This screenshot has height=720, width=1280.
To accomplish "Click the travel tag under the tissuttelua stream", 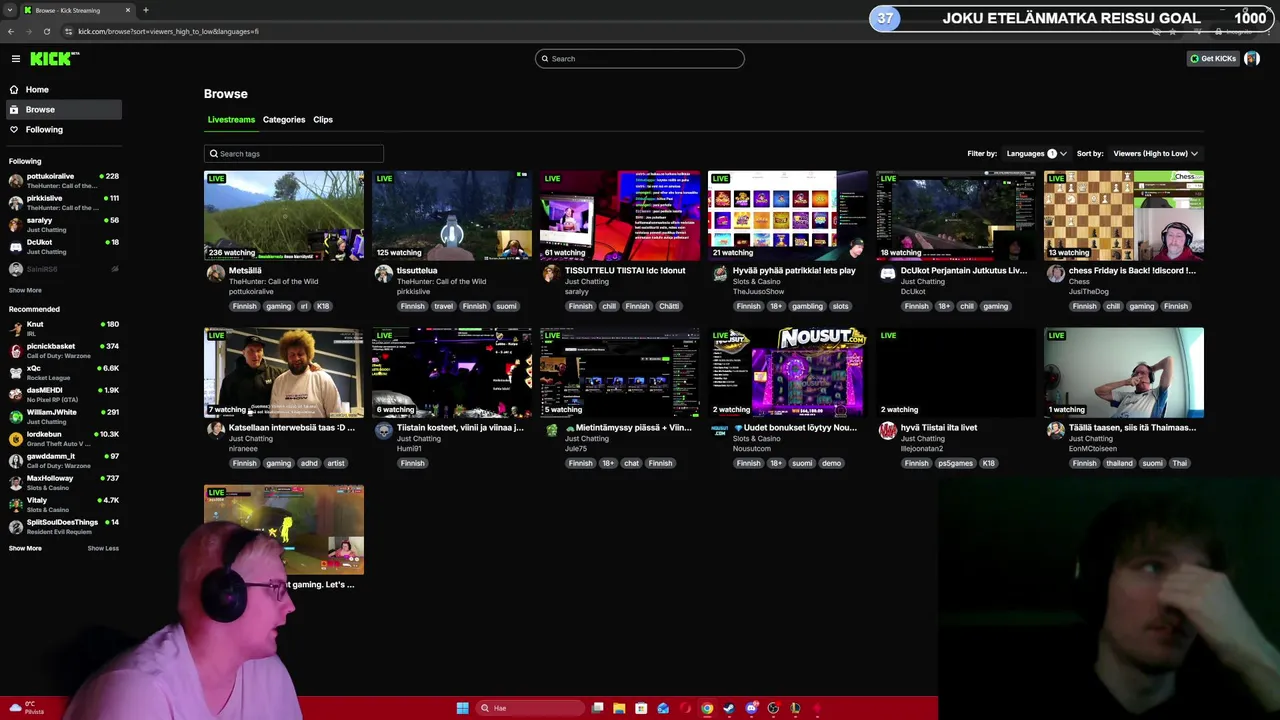I will [443, 306].
